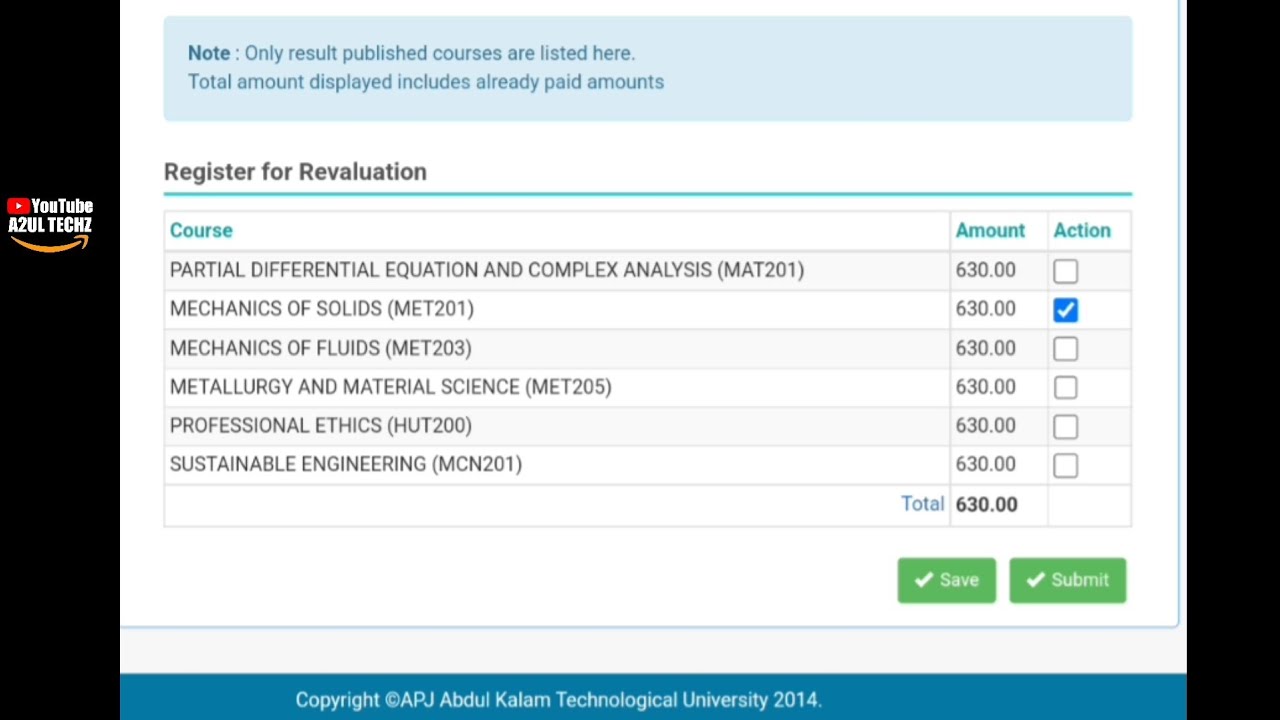Screen dimensions: 1280x720
Task: Click the green Save button
Action: point(946,580)
